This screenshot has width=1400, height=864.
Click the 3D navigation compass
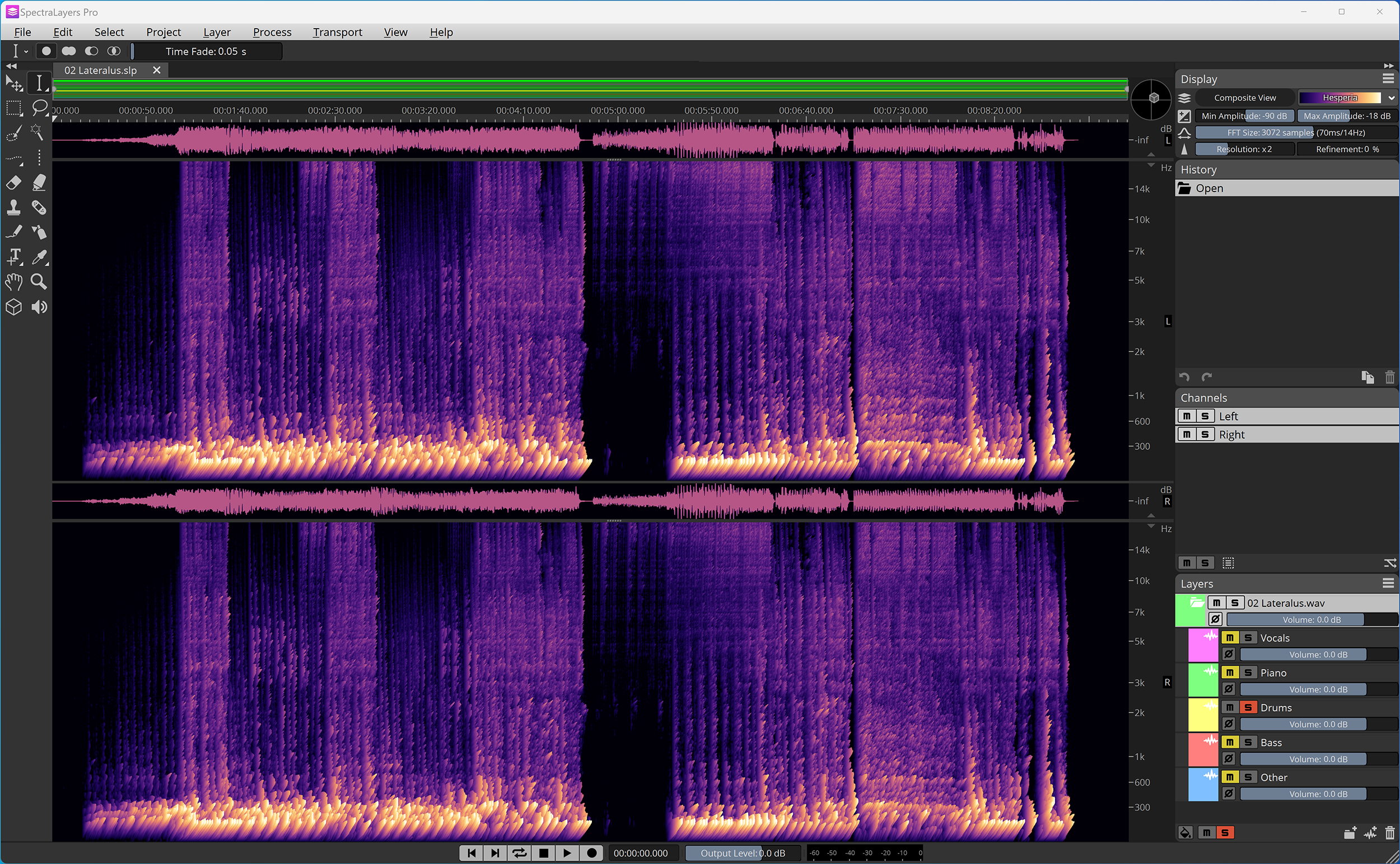pyautogui.click(x=1151, y=99)
